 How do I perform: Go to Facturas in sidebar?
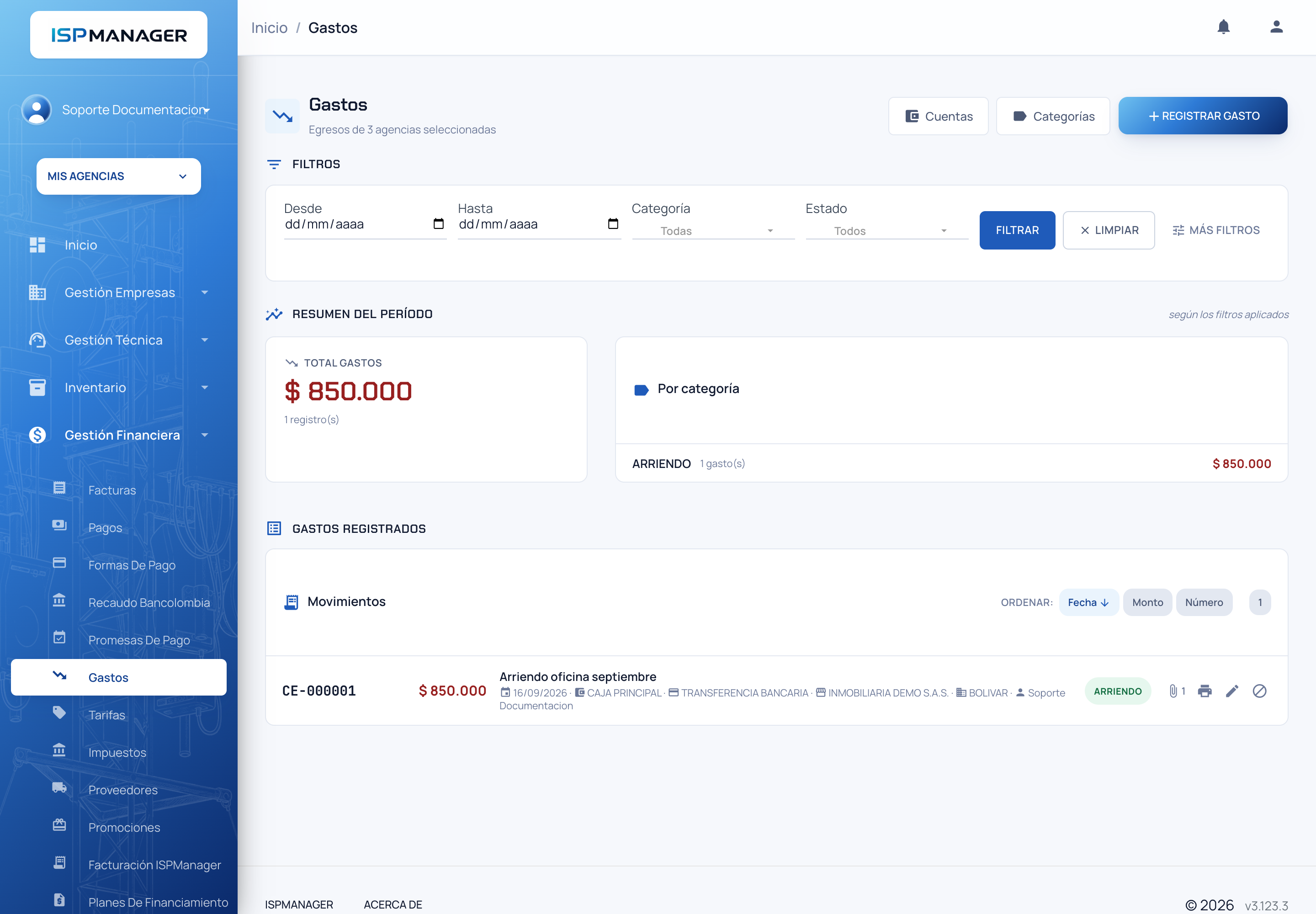coord(118,490)
